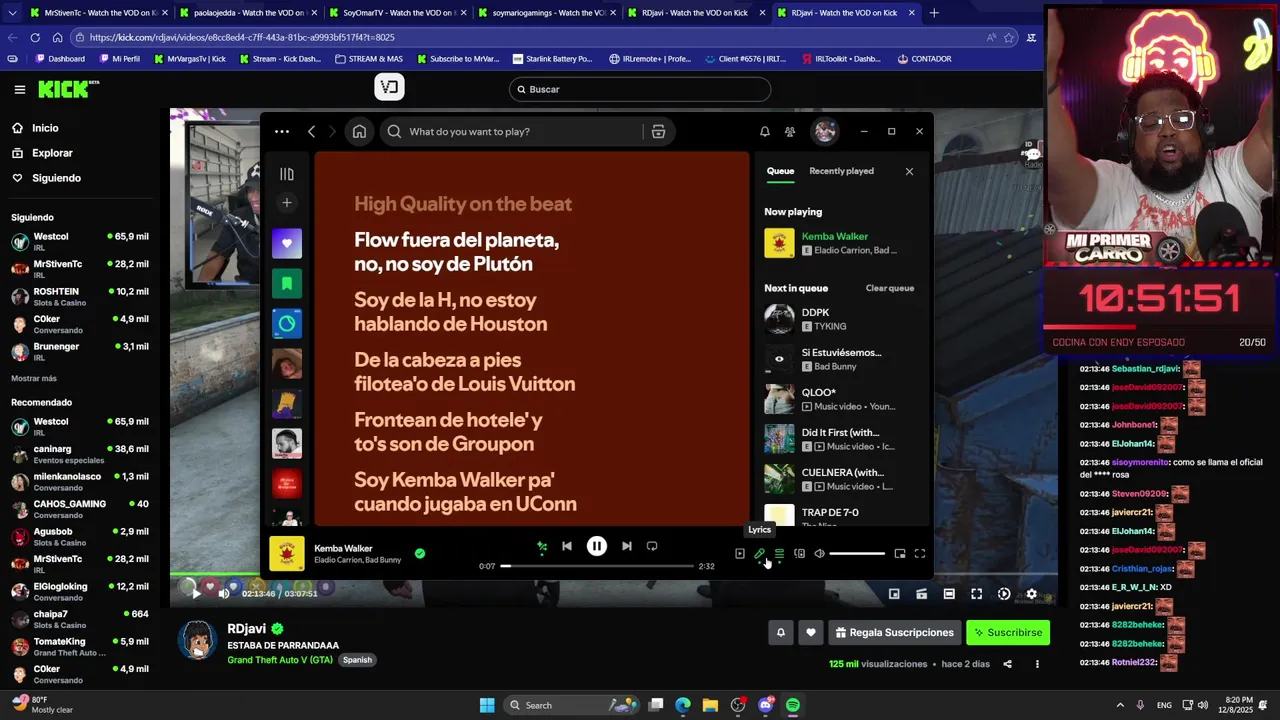Image resolution: width=1280 pixels, height=720 pixels.
Task: Mute the Kick video player volume
Action: [224, 593]
